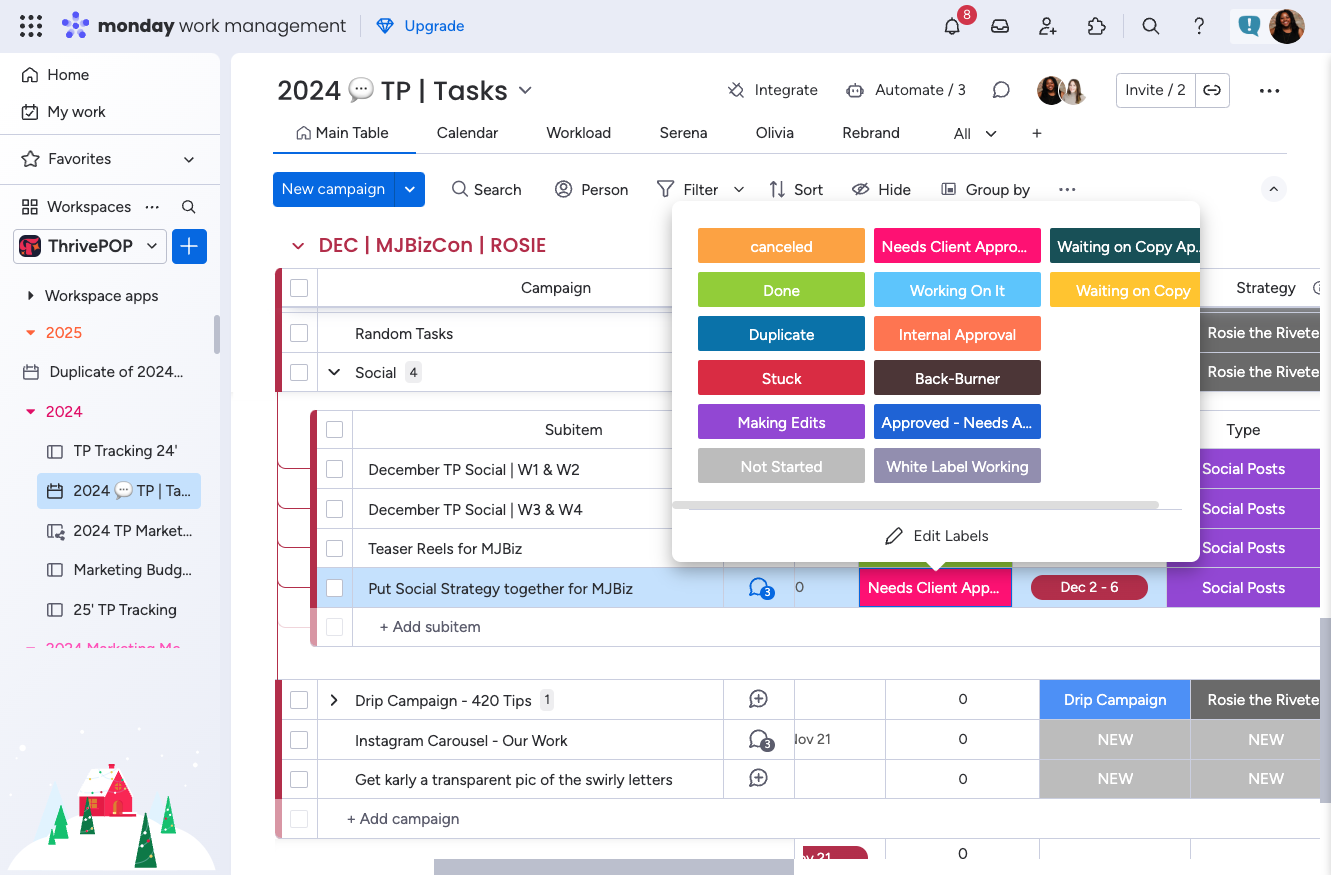Search workspaces with sidebar magnifier icon

pos(188,207)
